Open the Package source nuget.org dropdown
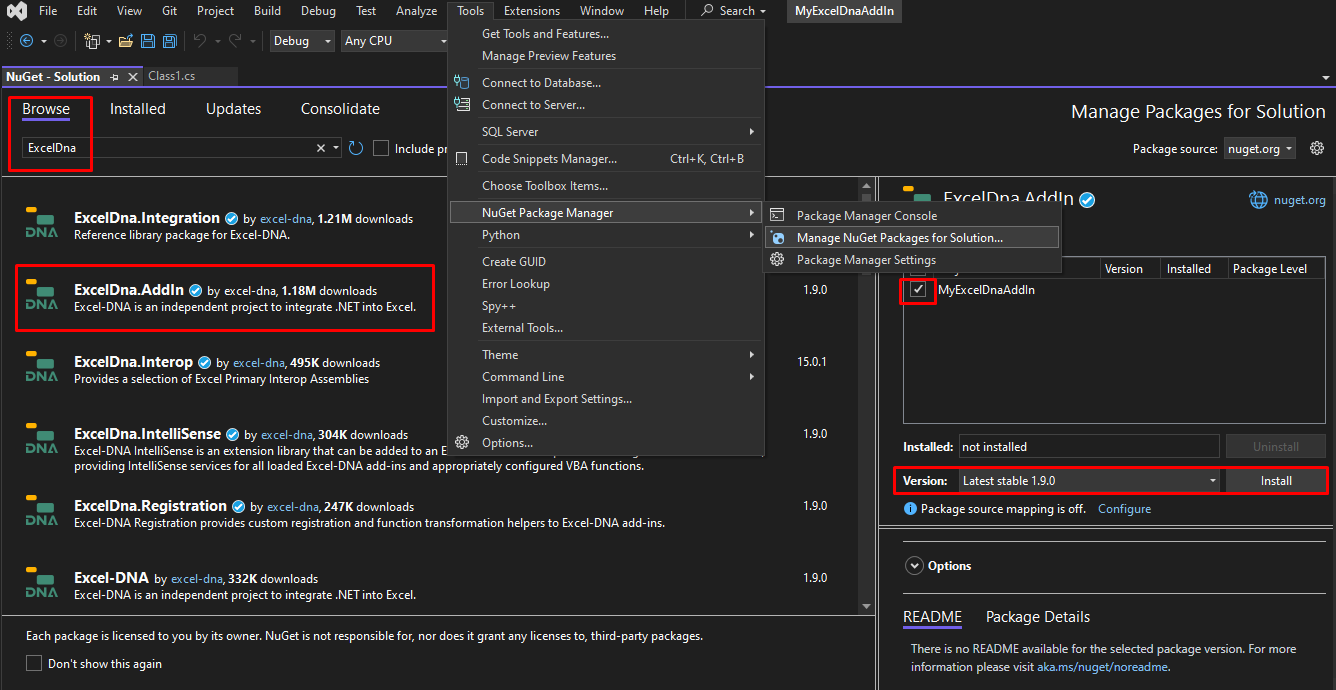1336x690 pixels. tap(1260, 149)
